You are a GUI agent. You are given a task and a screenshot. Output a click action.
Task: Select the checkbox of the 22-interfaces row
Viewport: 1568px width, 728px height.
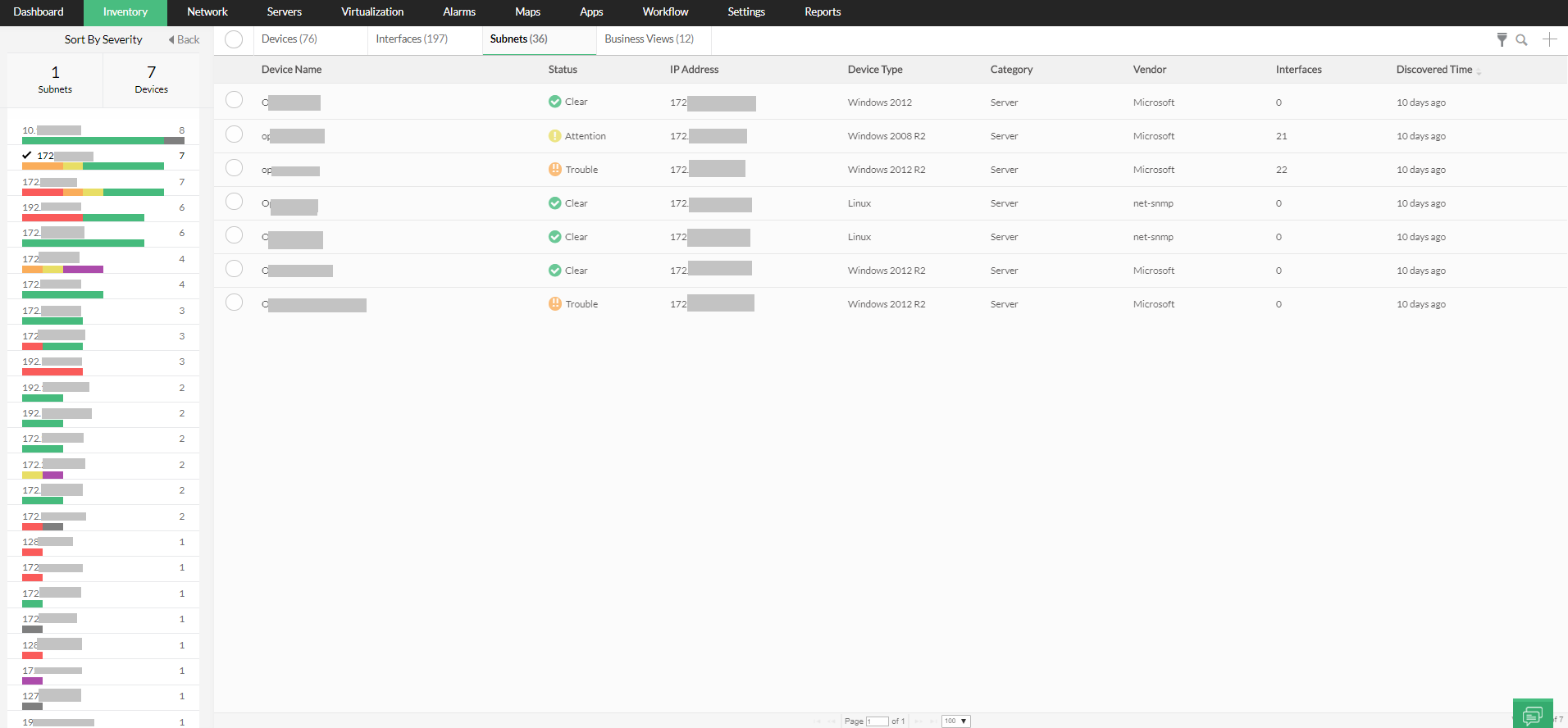pos(234,167)
